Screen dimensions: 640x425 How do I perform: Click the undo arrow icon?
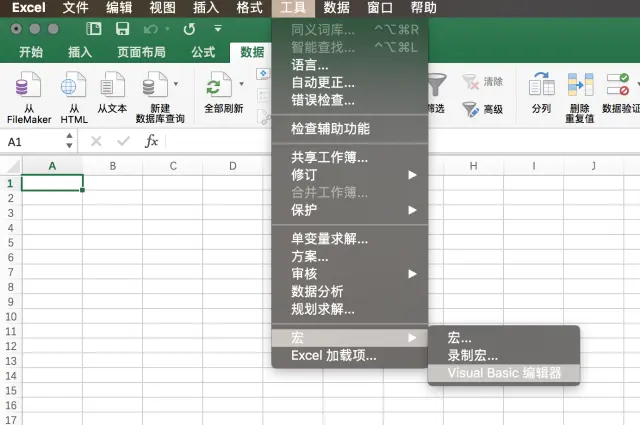point(151,29)
